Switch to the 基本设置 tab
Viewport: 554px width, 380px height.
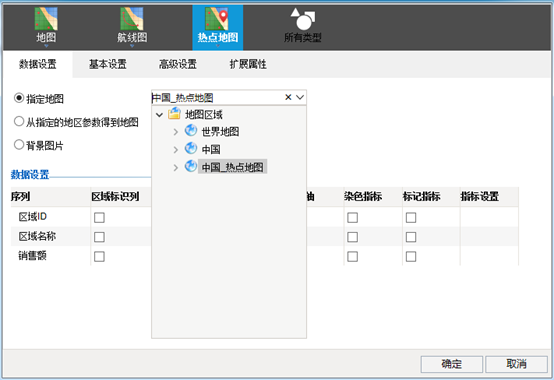point(108,64)
